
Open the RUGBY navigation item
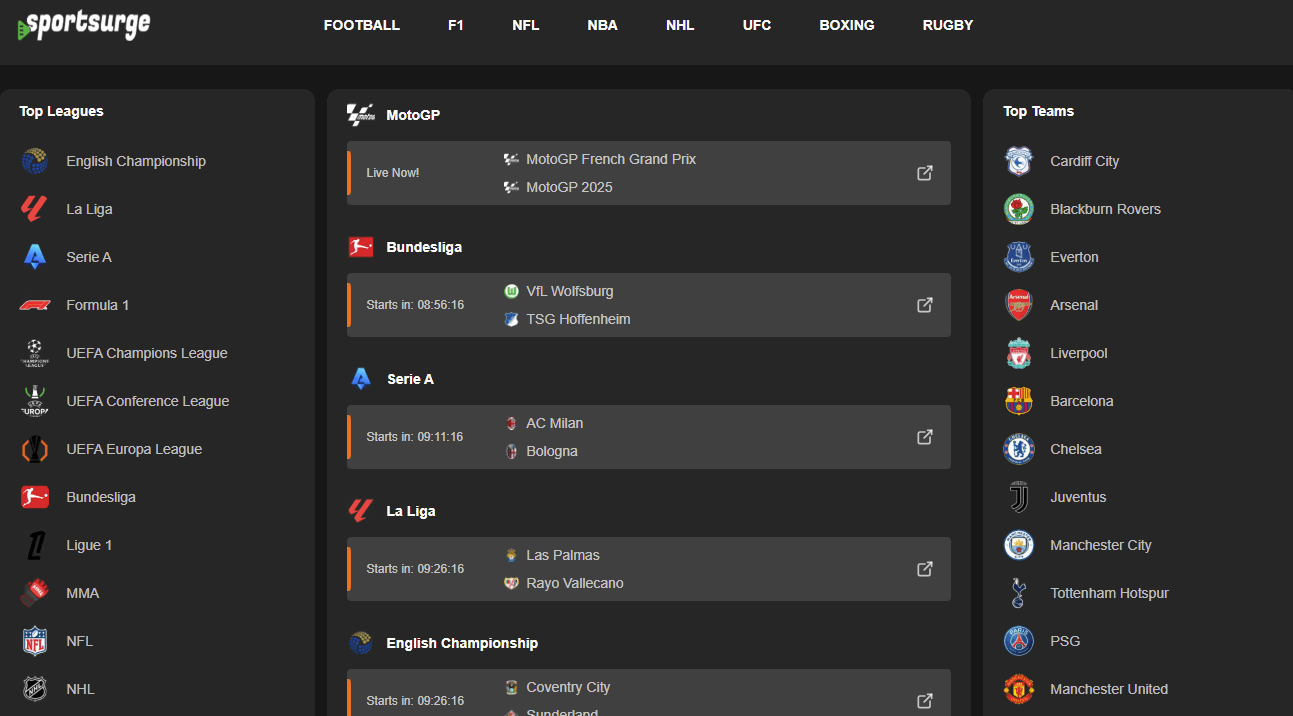click(x=948, y=25)
